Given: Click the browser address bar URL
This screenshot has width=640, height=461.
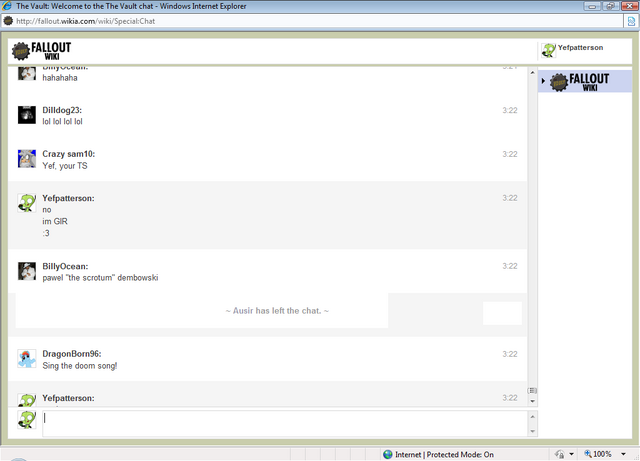Looking at the screenshot, I should coord(85,21).
